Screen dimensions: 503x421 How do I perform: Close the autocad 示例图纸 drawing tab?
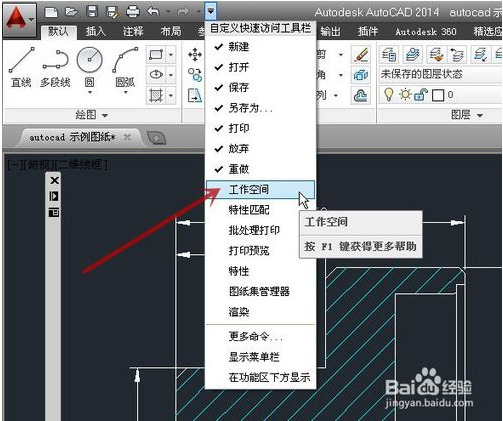127,137
